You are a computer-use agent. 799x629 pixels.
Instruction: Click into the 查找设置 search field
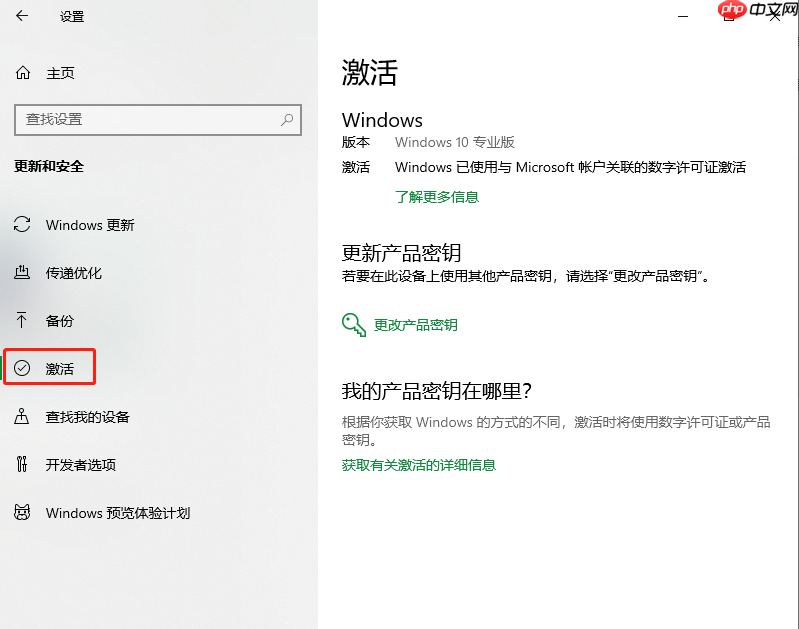pyautogui.click(x=158, y=120)
